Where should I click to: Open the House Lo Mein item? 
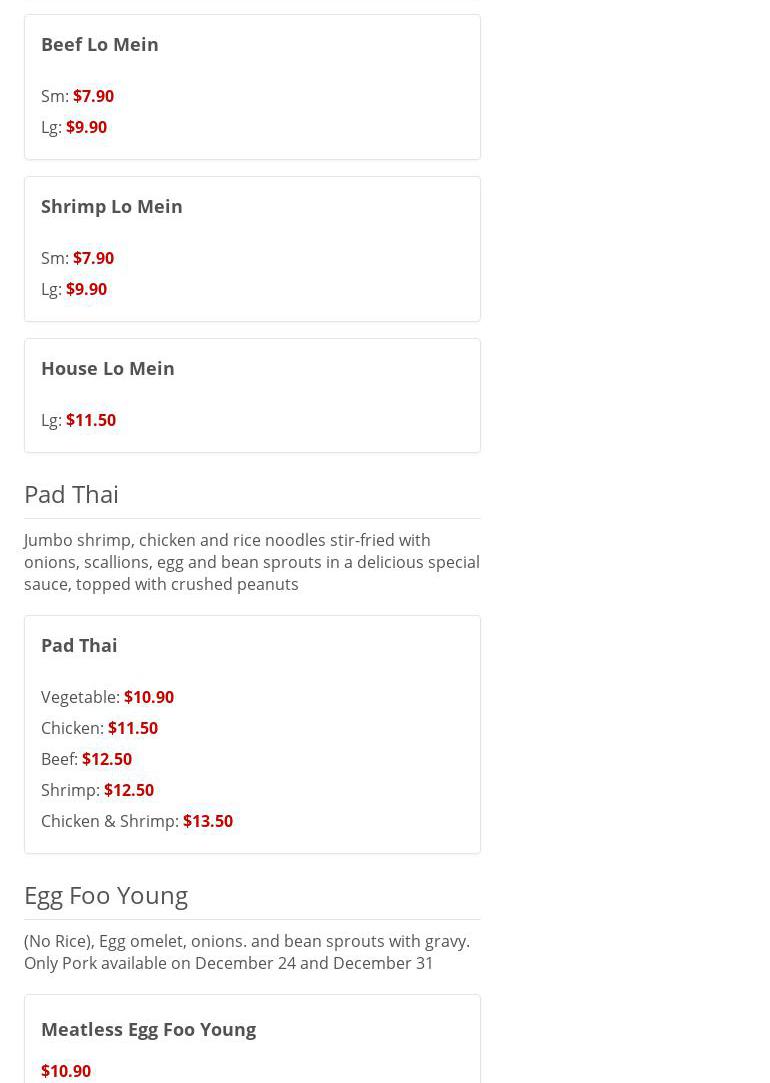tap(107, 368)
